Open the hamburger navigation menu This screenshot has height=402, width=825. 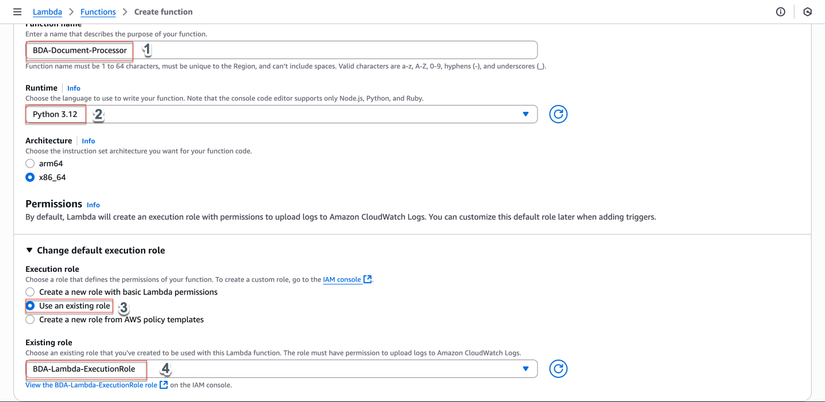(17, 12)
